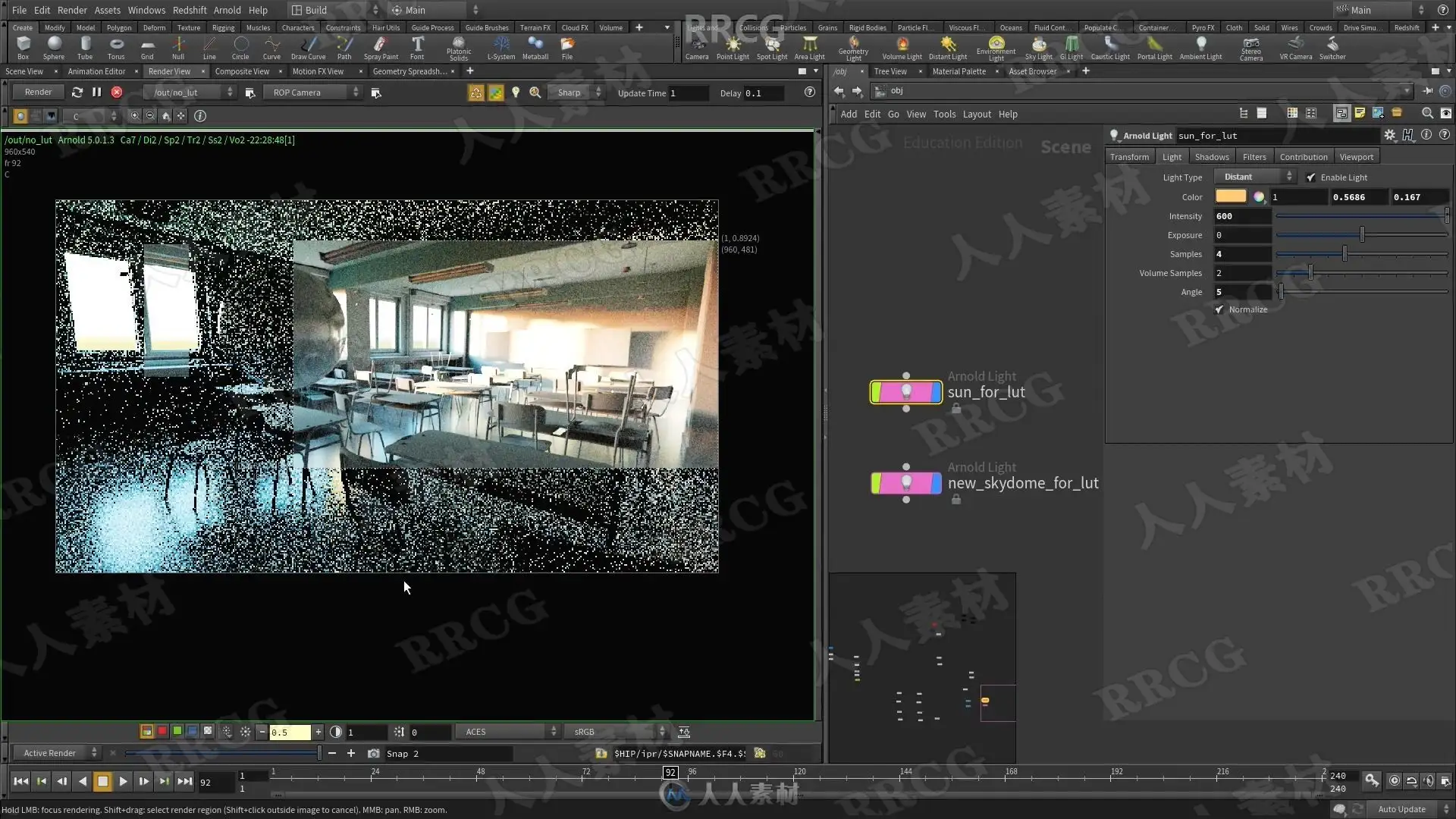Play the timeline forward
The height and width of the screenshot is (819, 1456).
pos(123,781)
